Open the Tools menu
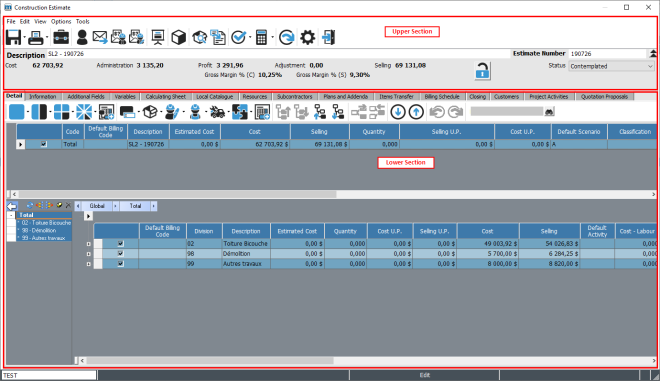 click(x=82, y=21)
